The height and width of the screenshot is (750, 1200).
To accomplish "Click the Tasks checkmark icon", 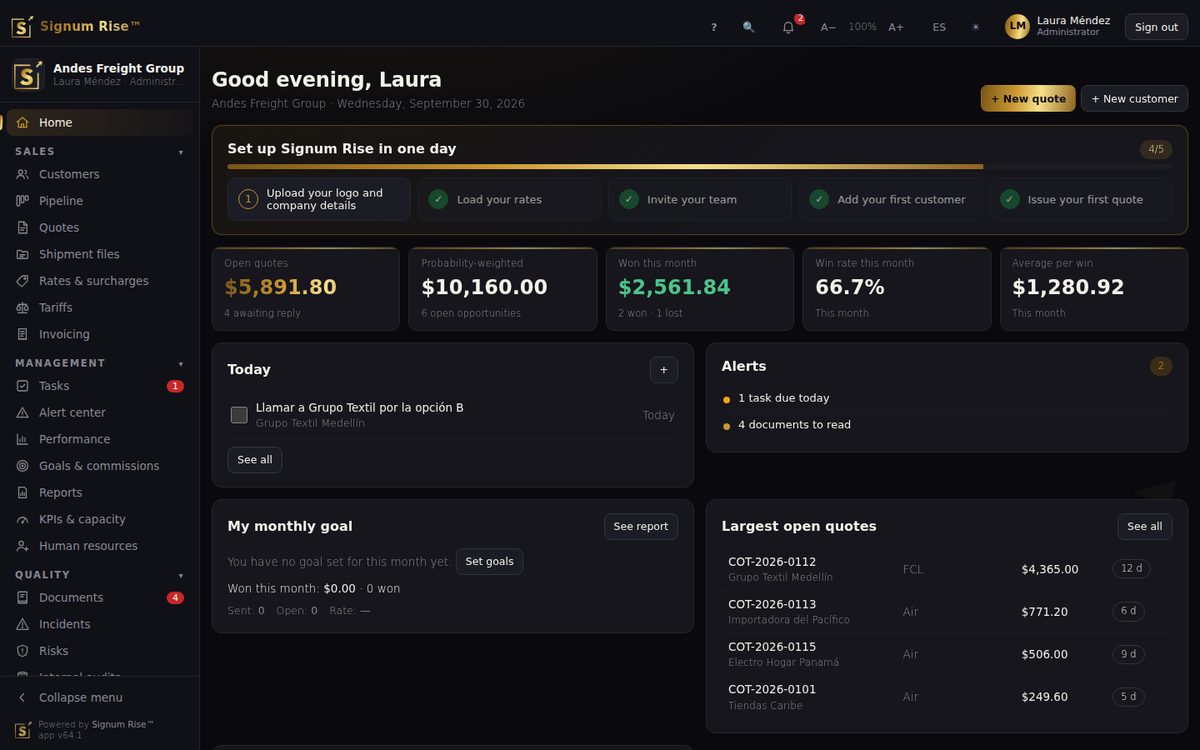I will pyautogui.click(x=22, y=386).
